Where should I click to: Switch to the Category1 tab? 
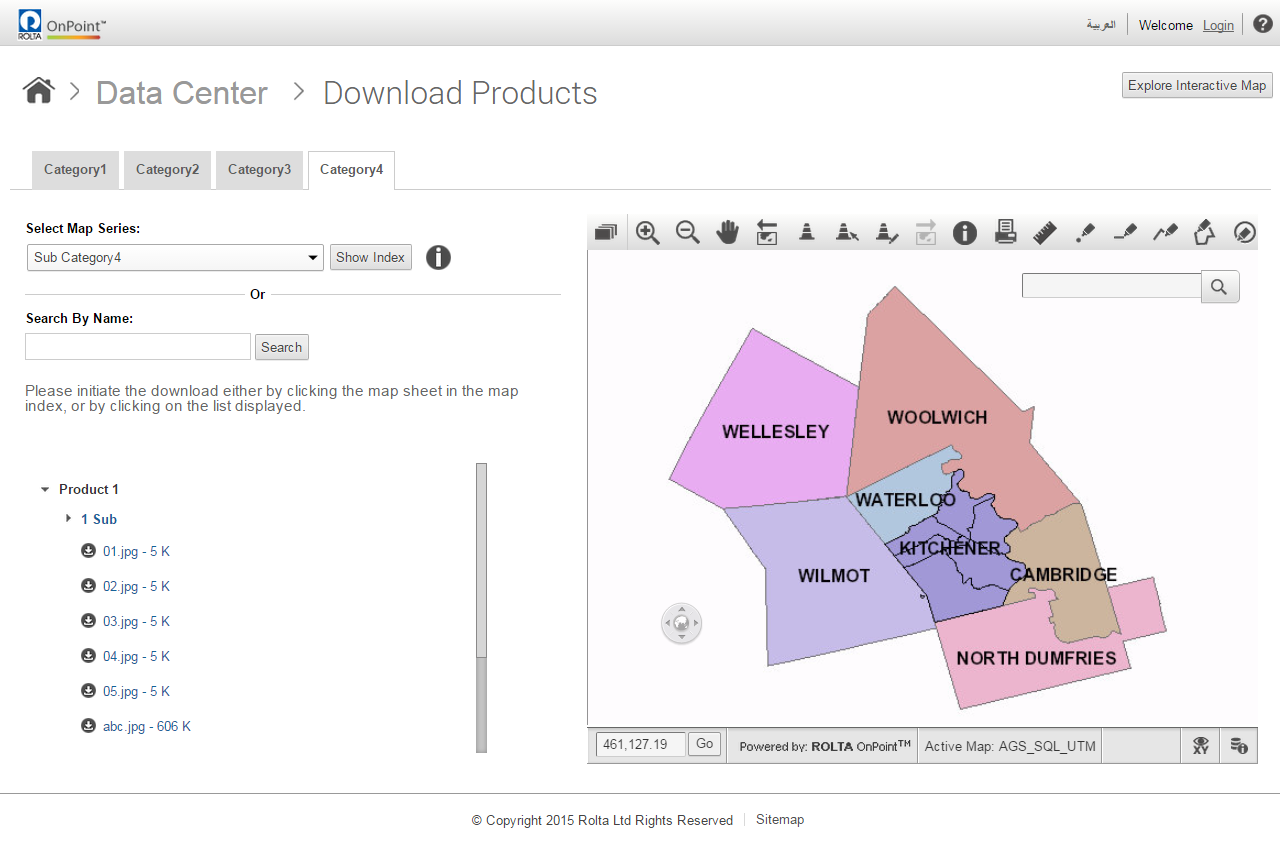[75, 170]
